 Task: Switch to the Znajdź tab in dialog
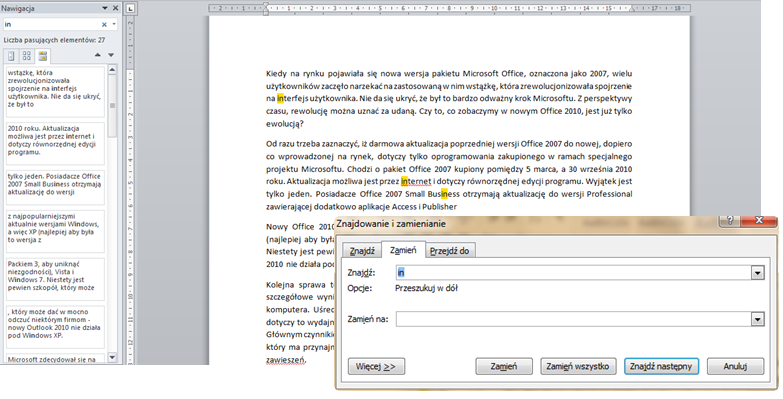tap(362, 251)
